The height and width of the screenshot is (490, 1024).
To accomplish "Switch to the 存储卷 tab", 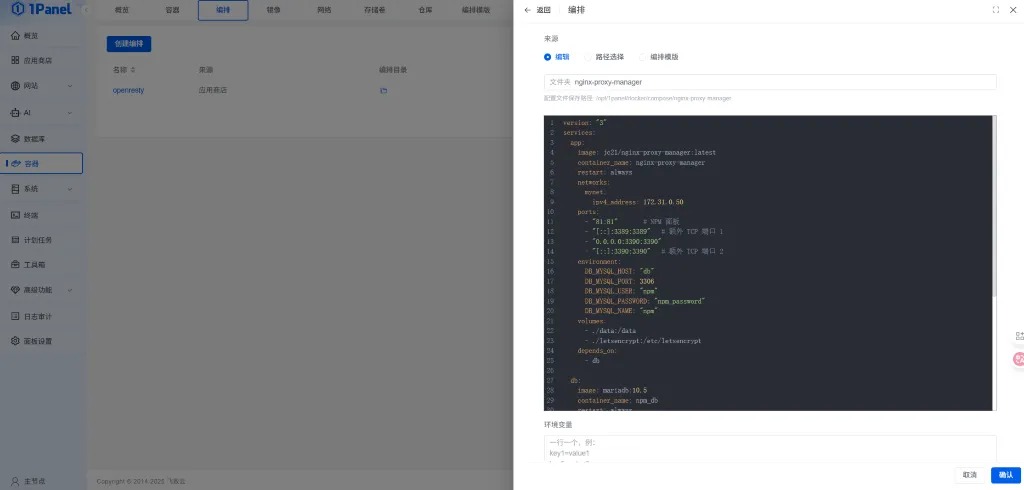I will 375,10.
